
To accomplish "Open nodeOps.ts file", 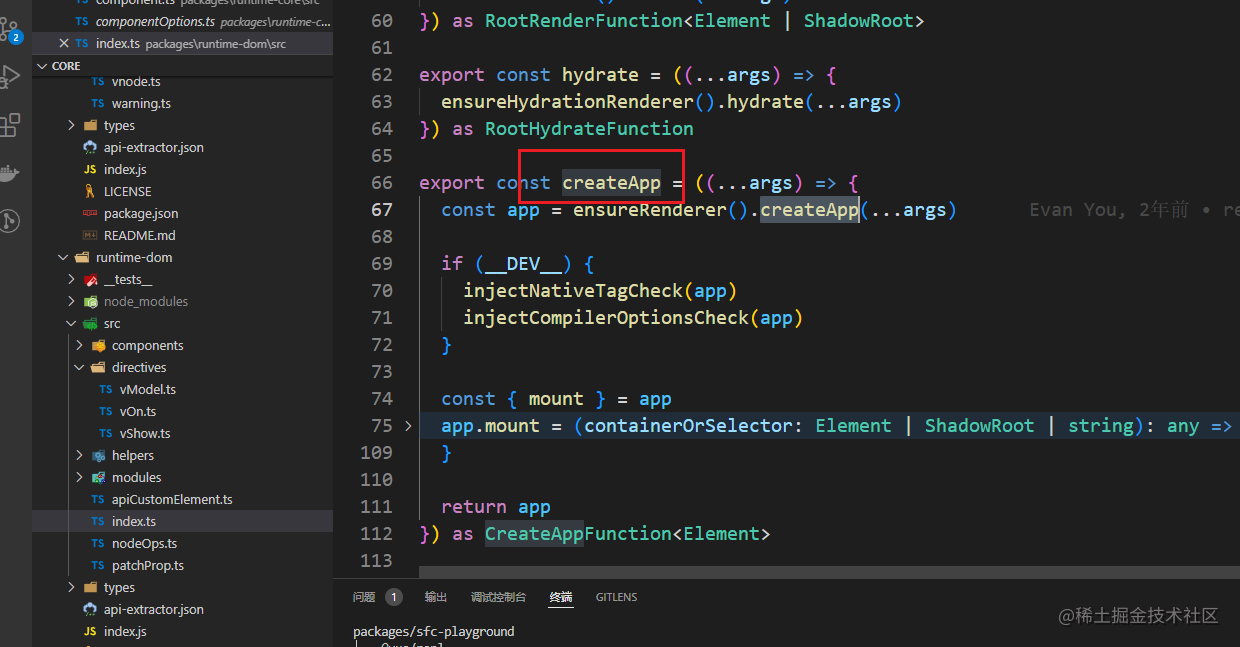I will coord(144,544).
